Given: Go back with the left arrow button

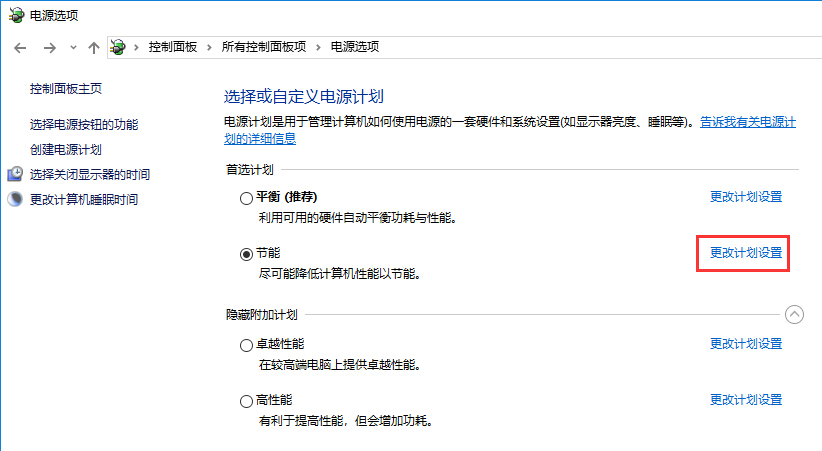Looking at the screenshot, I should coord(20,48).
